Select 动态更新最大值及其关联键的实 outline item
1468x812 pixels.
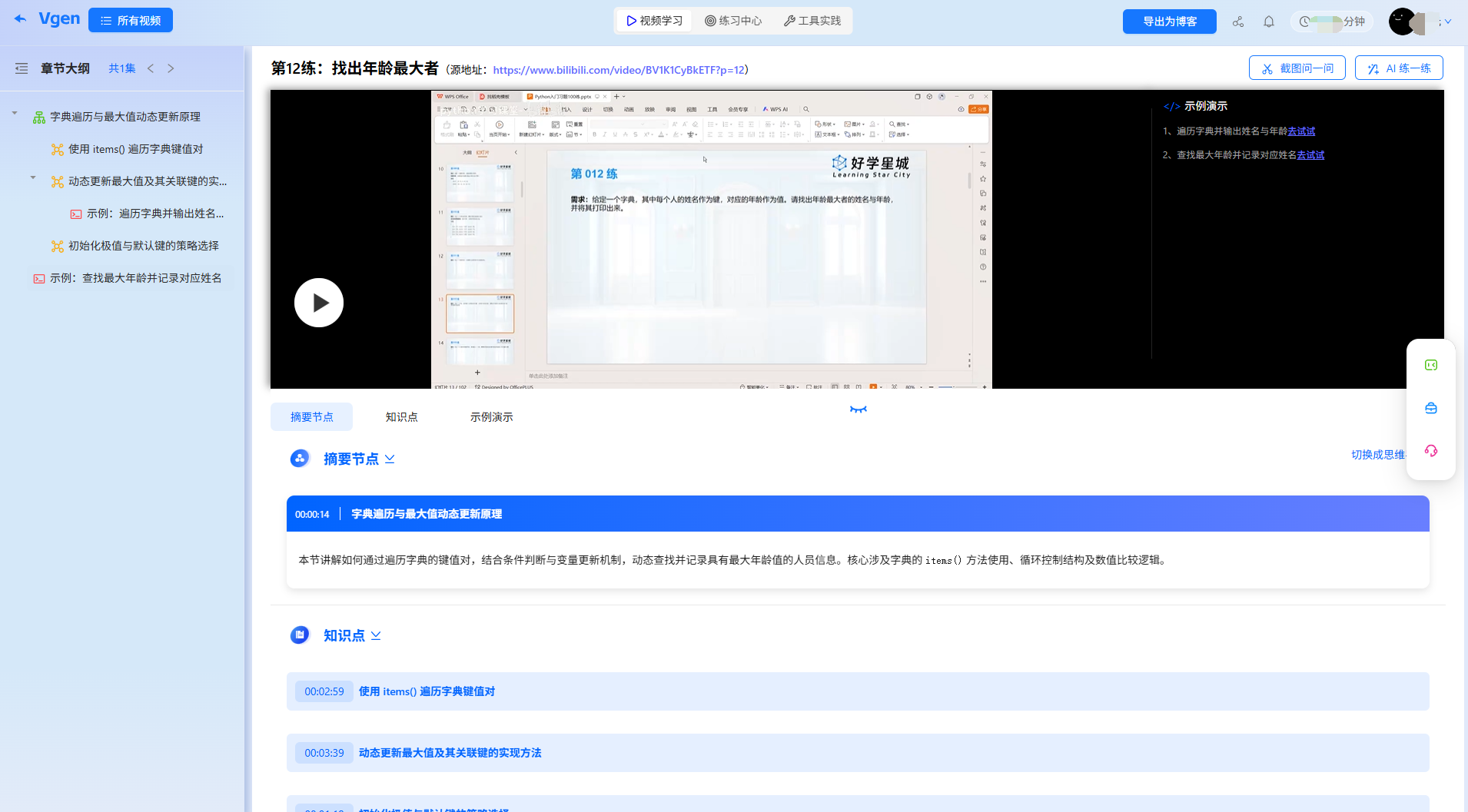(x=147, y=181)
